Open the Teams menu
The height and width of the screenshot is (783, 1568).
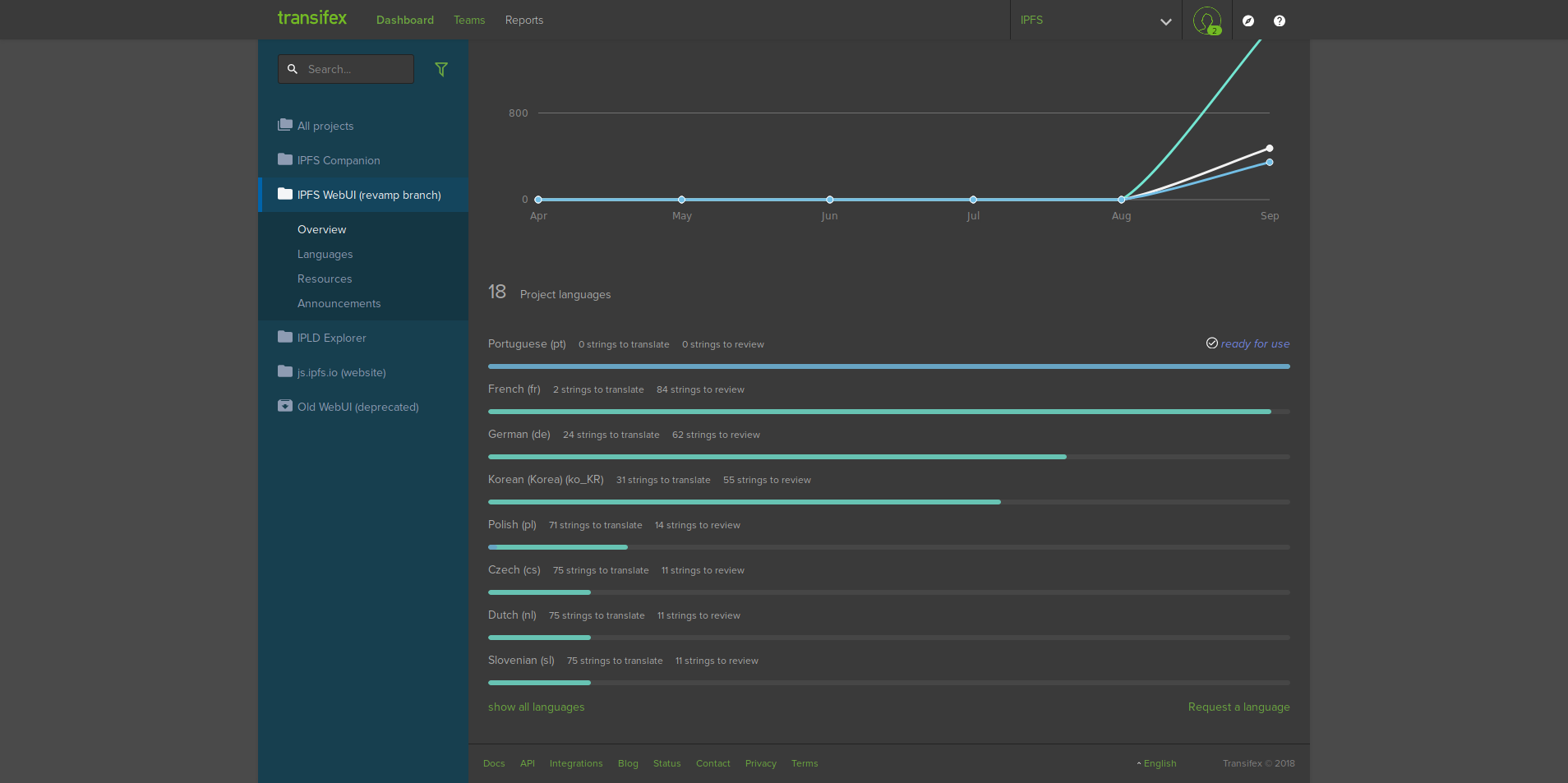point(469,20)
